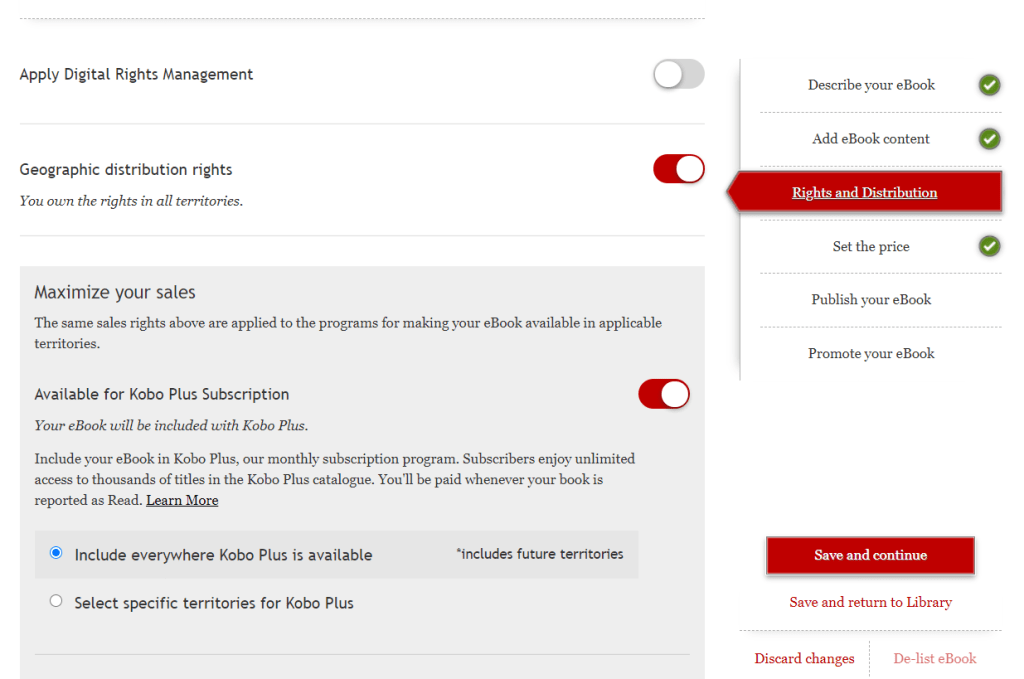This screenshot has width=1024, height=679.
Task: Enable the Apply Digital Rights Management switch
Action: click(x=679, y=74)
